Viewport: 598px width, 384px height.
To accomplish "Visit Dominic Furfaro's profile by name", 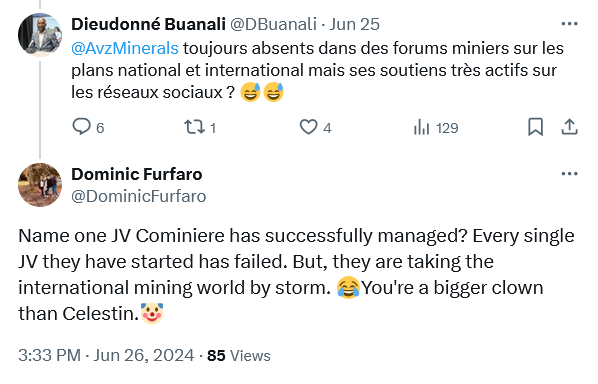I will pyautogui.click(x=137, y=174).
